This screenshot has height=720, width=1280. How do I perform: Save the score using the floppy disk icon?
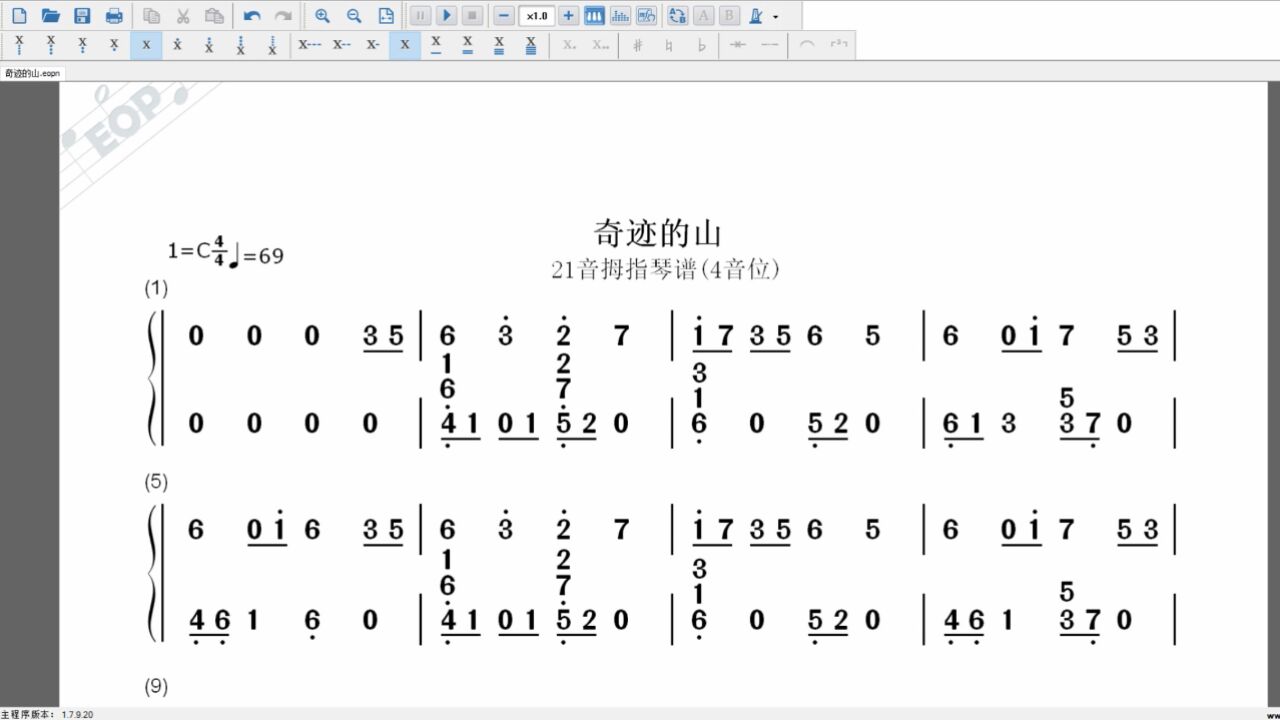[82, 16]
